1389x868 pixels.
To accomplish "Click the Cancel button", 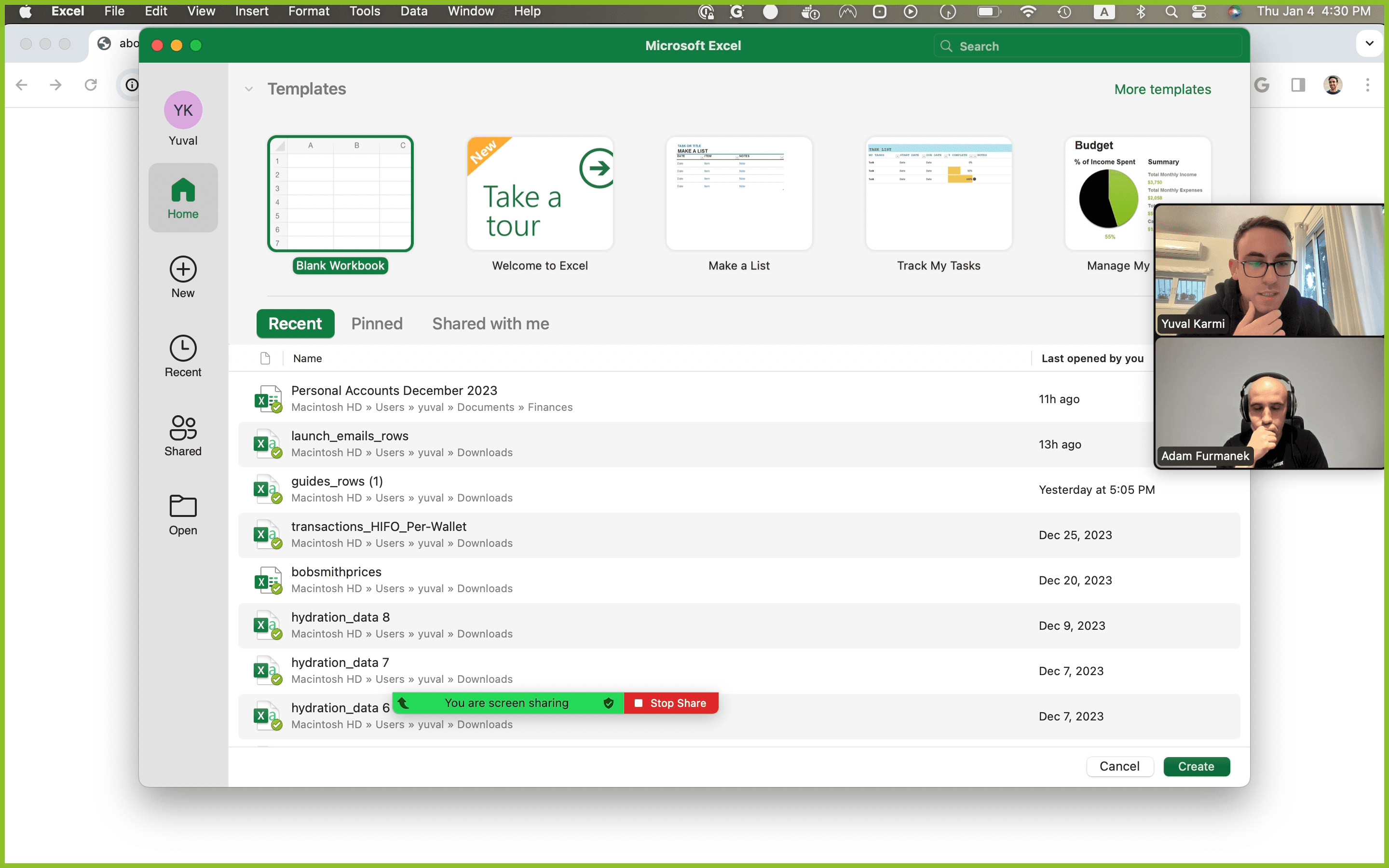I will pyautogui.click(x=1119, y=766).
